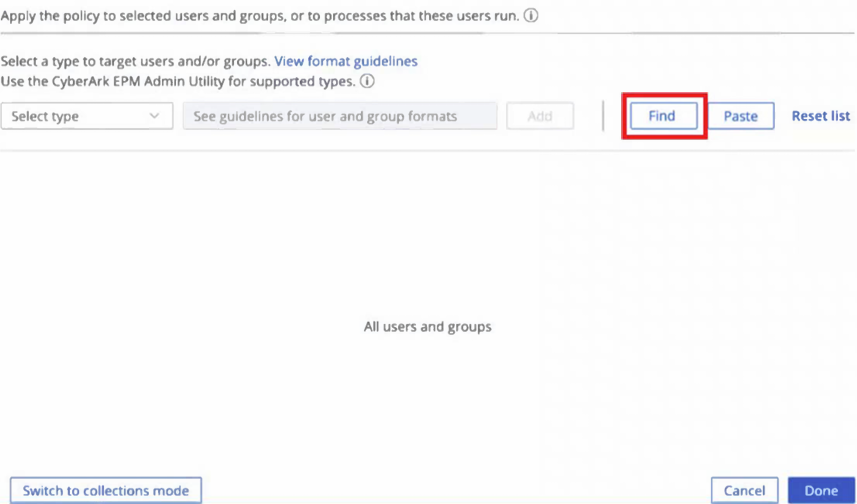857x504 pixels.
Task: Click the info icon beside 'supported types'
Action: pos(367,81)
